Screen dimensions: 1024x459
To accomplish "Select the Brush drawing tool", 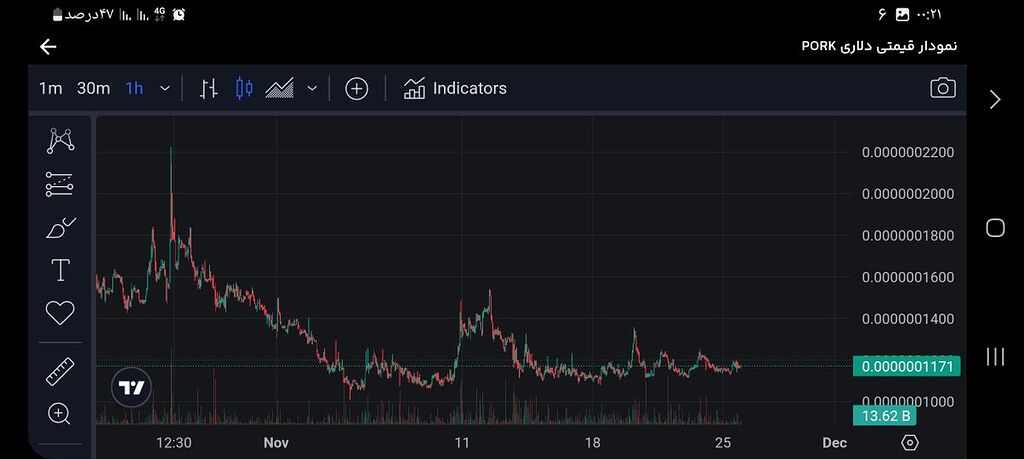I will click(x=61, y=228).
